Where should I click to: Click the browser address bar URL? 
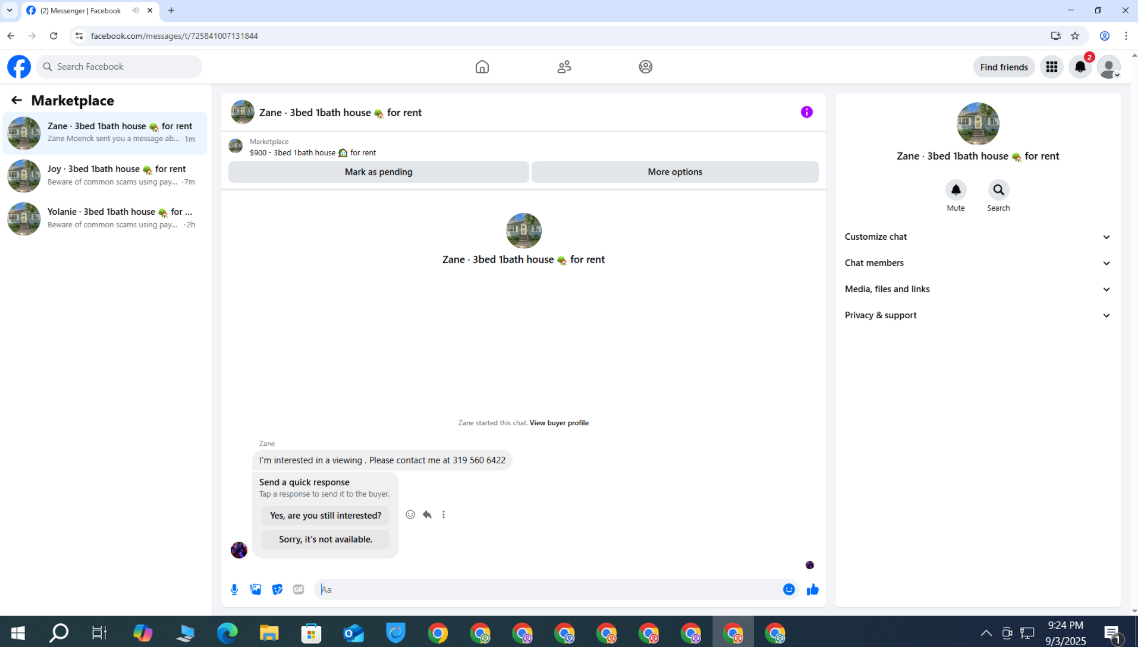coord(174,36)
